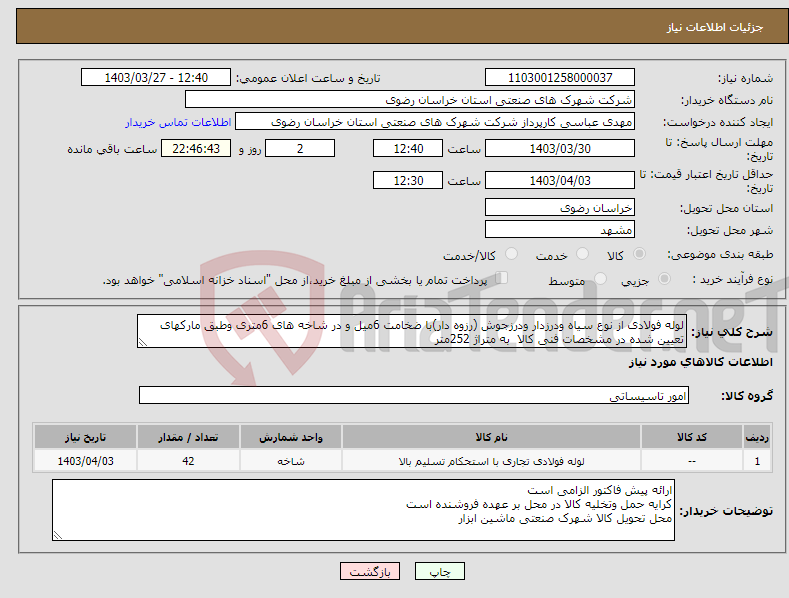
Task: Click the delivery province field خراسان رضوی
Action: click(x=560, y=207)
